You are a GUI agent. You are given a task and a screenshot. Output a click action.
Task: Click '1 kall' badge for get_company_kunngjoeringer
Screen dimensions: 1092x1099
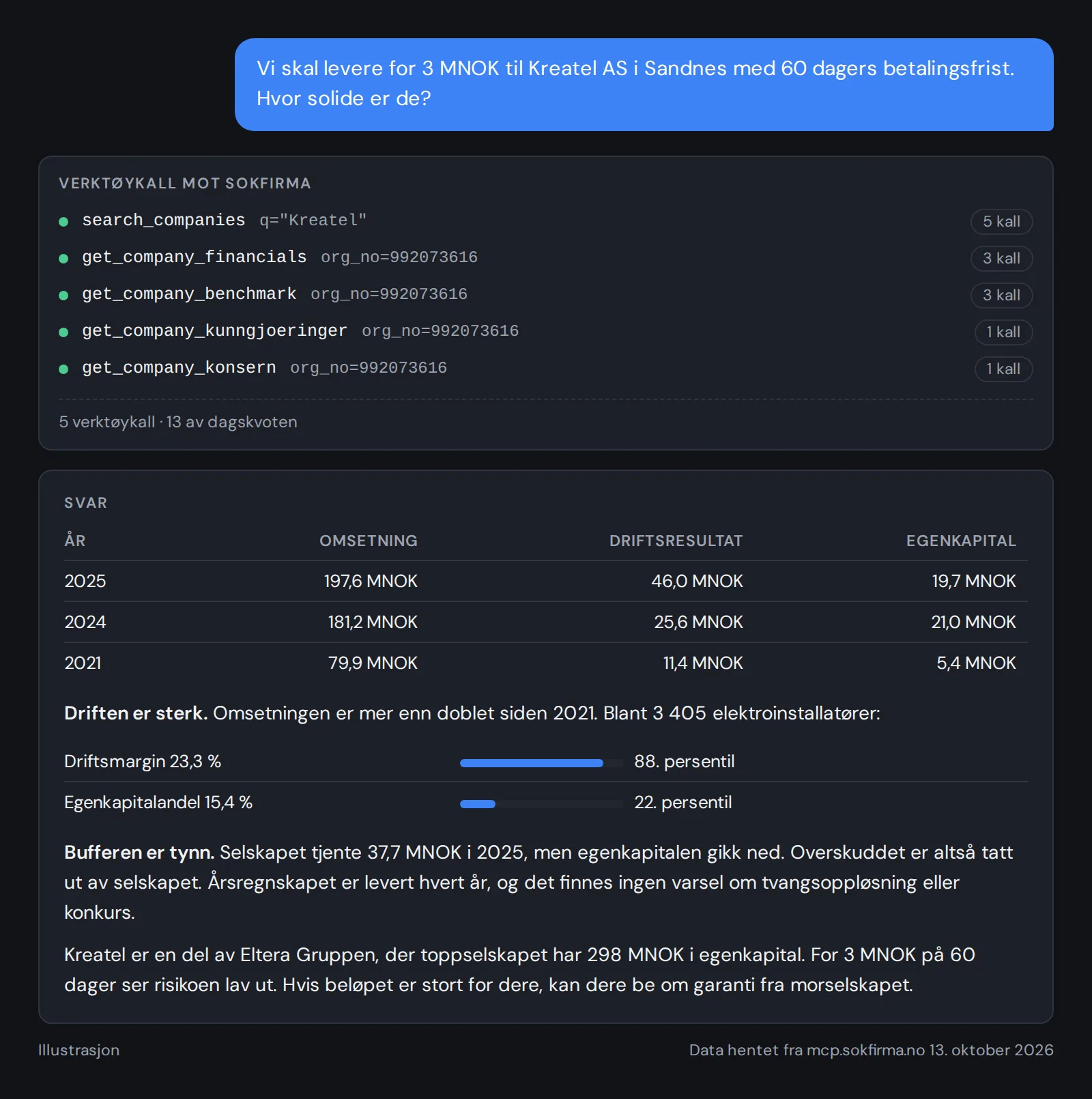point(1003,332)
